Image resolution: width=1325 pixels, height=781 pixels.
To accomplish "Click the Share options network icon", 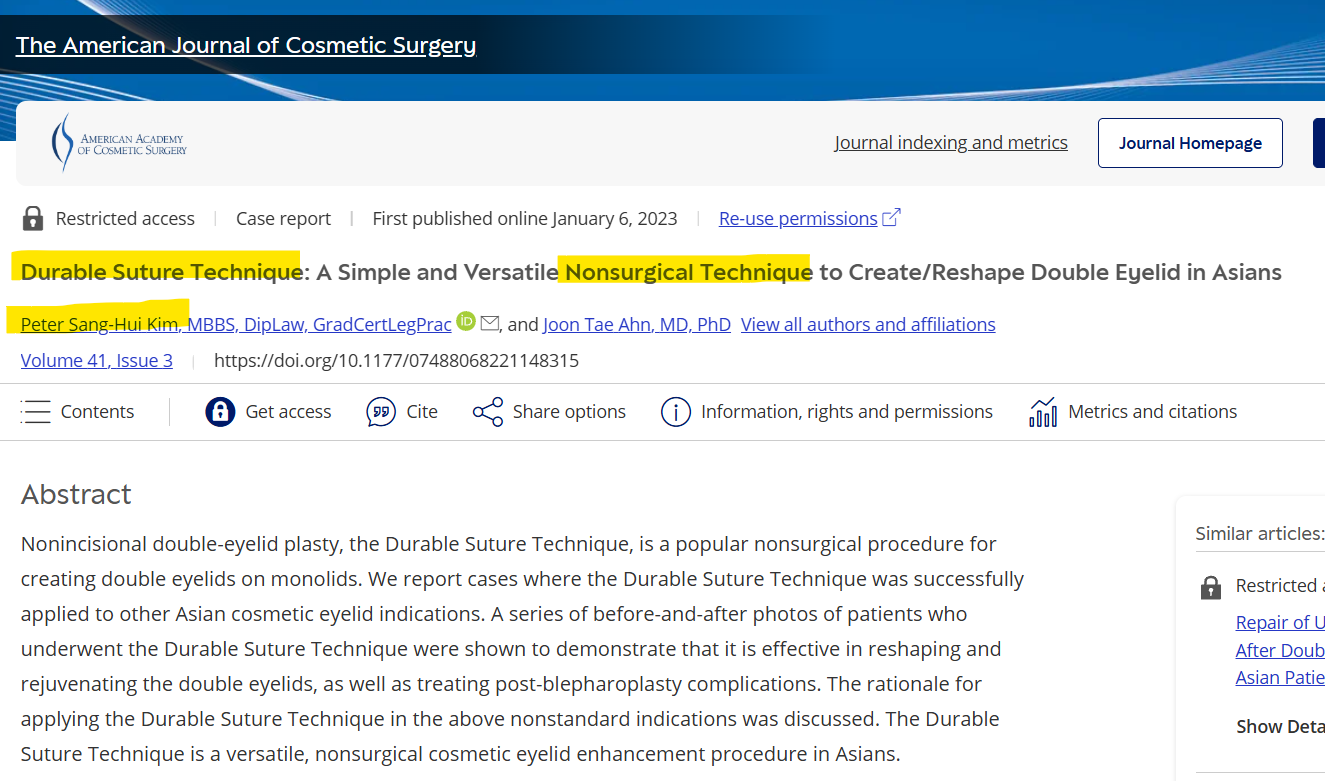I will click(487, 412).
